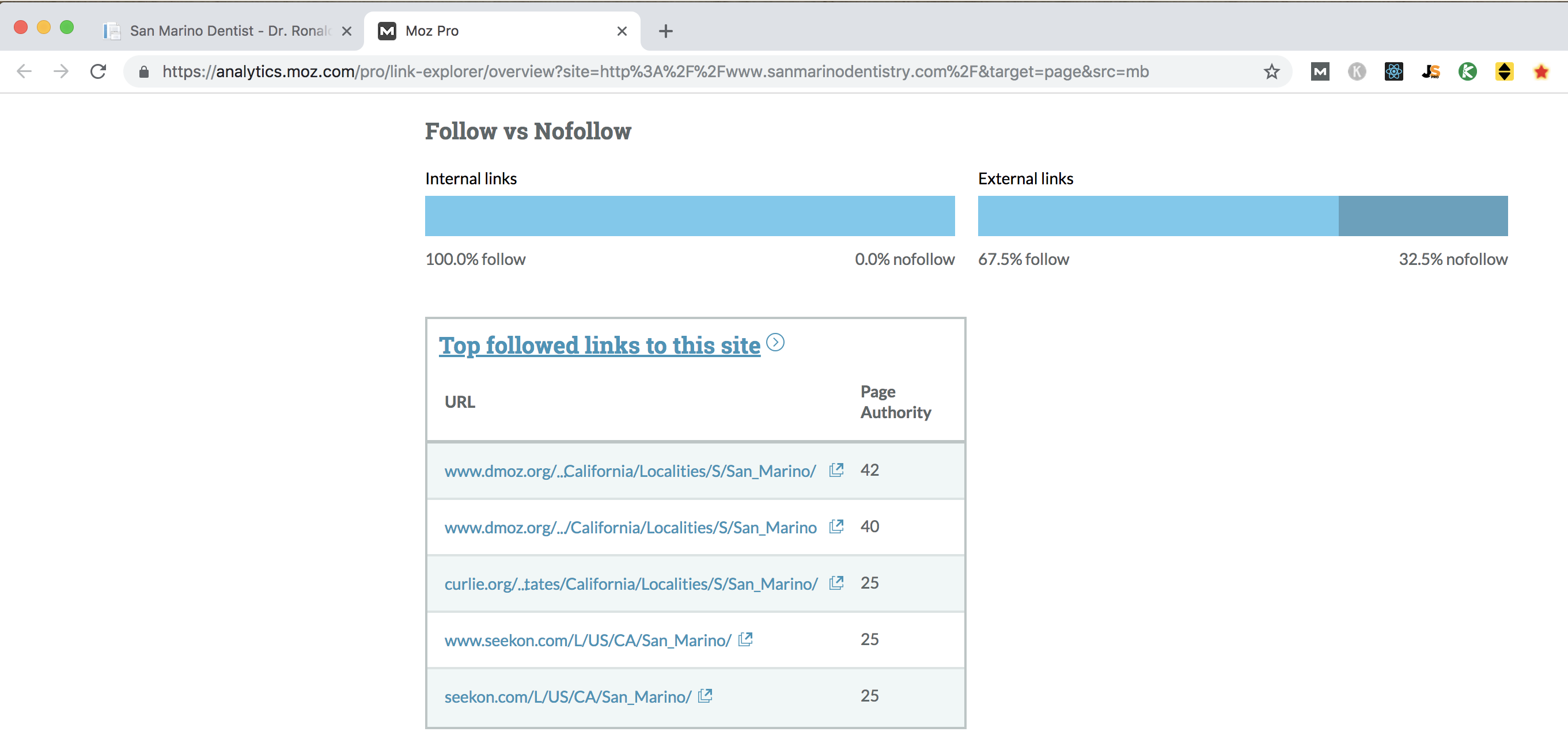This screenshot has width=1568, height=743.
Task: Click the 100.0% follow label
Action: (475, 259)
